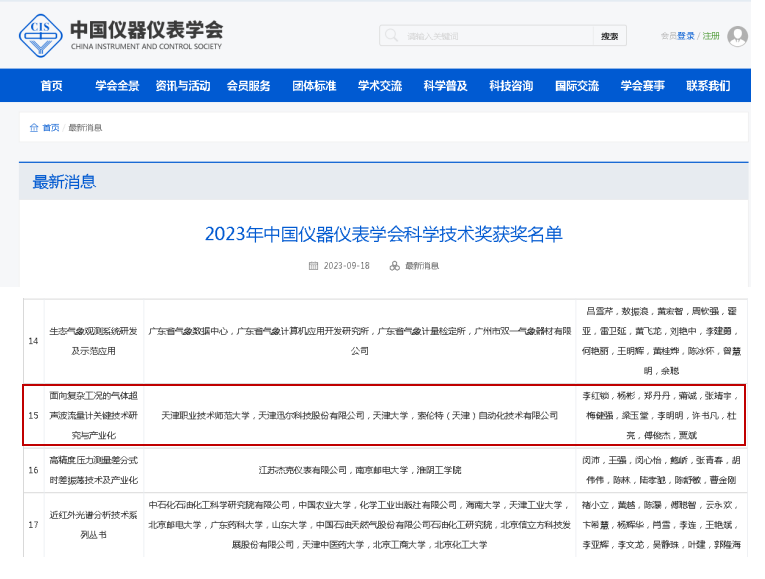This screenshot has width=765, height=579.
Task: Click the CIS society logo
Action: pos(40,36)
